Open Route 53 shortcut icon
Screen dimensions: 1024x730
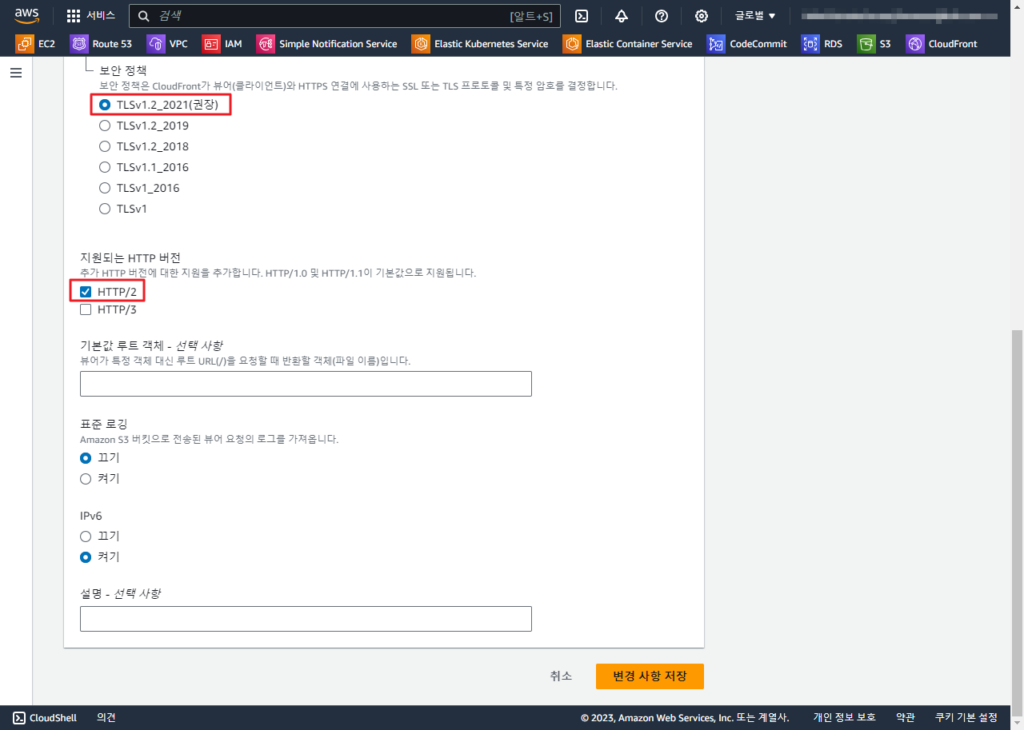coord(79,44)
